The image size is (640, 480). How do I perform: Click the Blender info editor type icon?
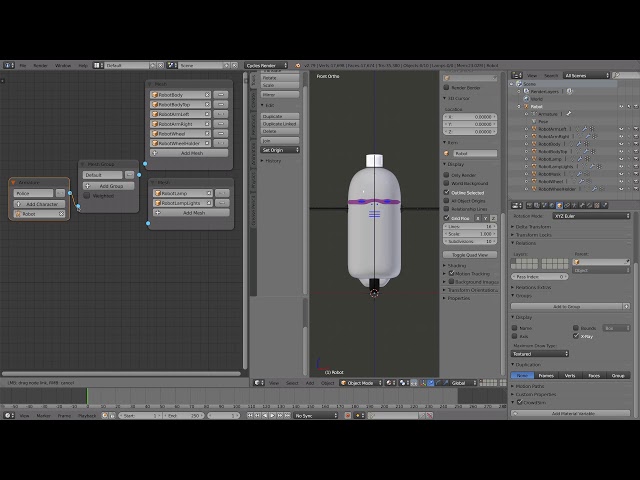[x=9, y=65]
